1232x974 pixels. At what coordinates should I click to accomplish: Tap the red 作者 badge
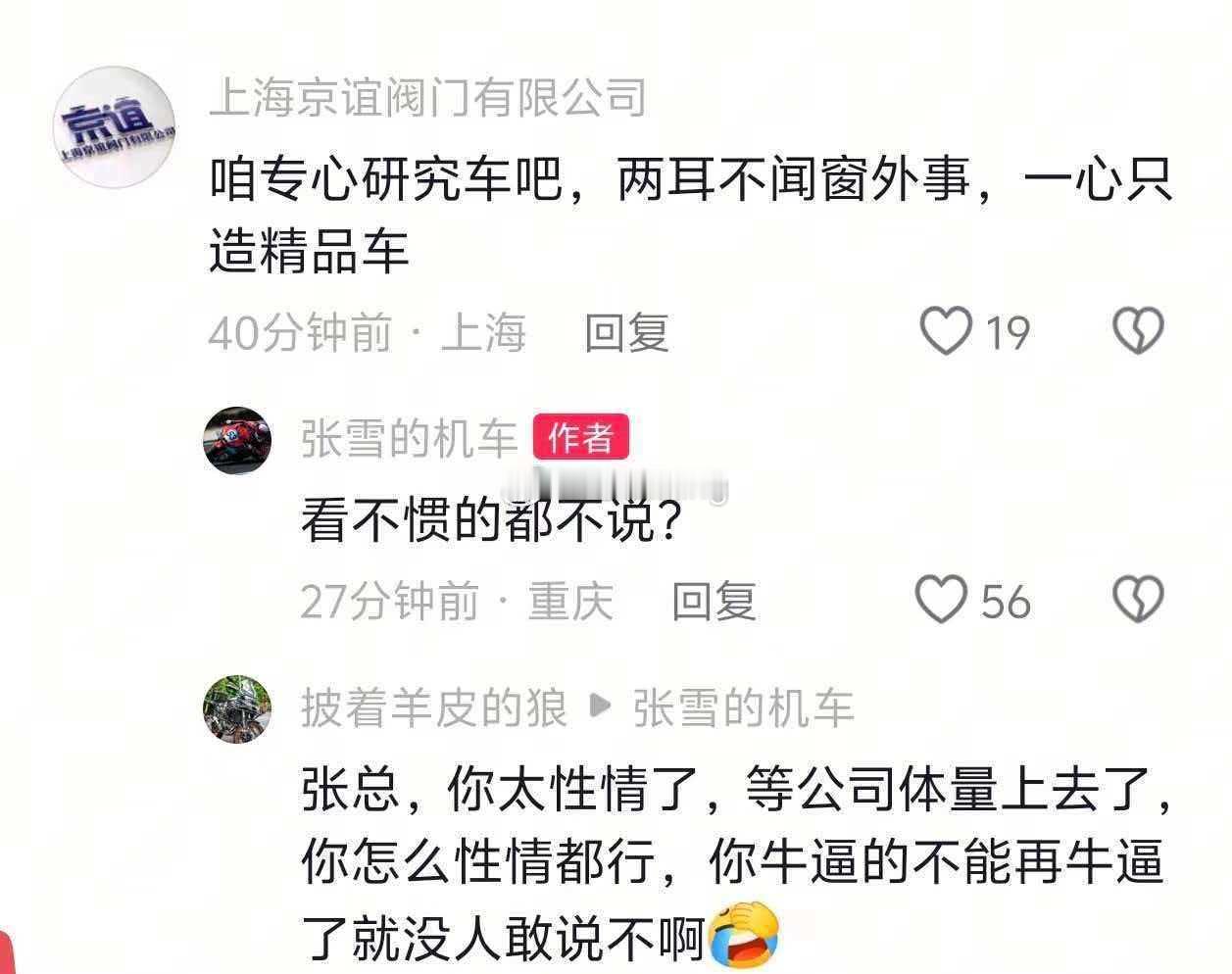pyautogui.click(x=580, y=438)
